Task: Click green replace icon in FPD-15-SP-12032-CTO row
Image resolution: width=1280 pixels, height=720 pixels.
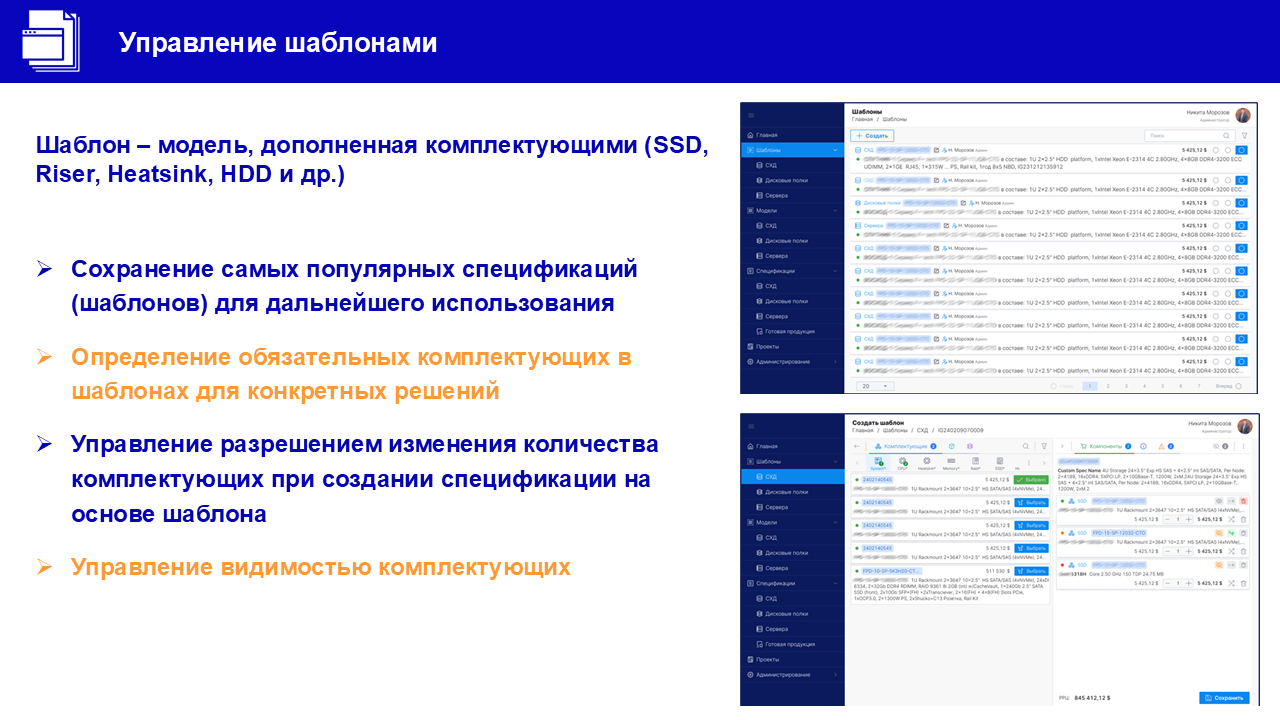Action: [x=1231, y=533]
